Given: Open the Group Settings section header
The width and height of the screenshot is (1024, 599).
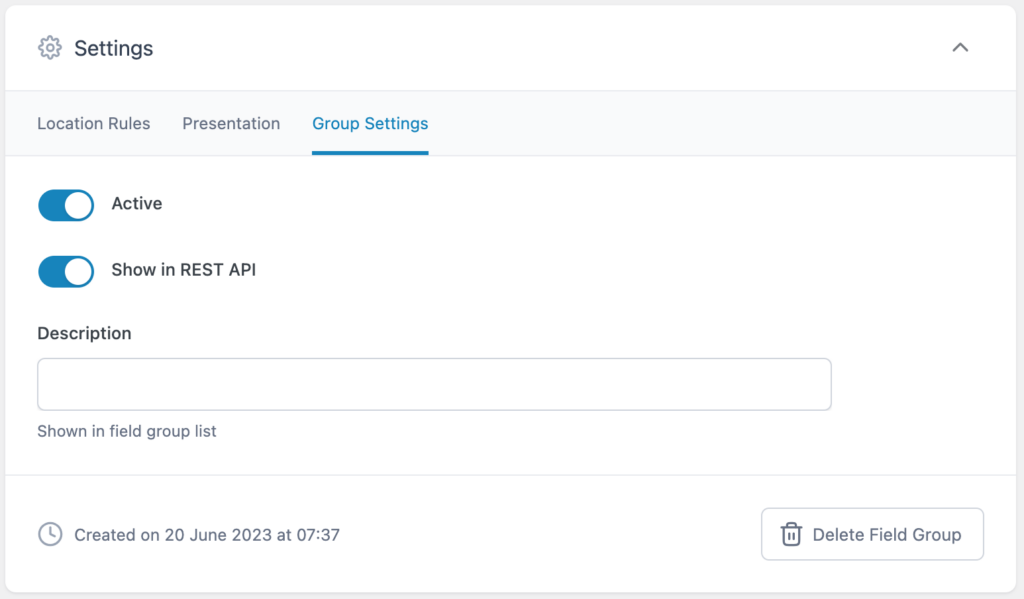Looking at the screenshot, I should (369, 123).
